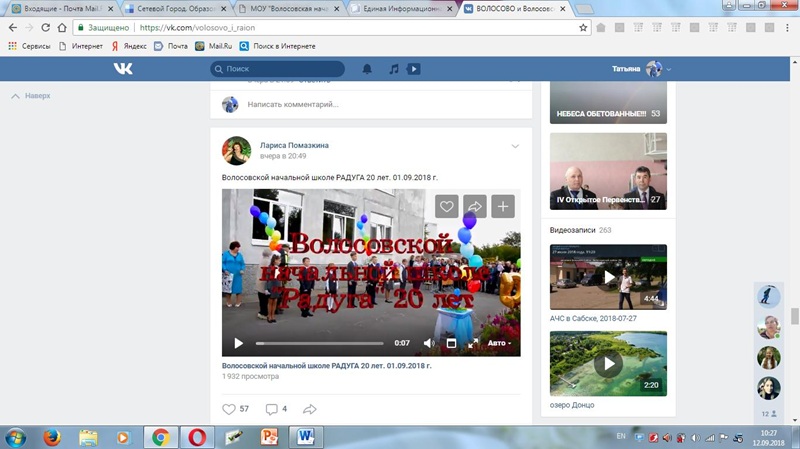Screen dimensions: 800x449
Task: Open Лариса Помазкина profile link
Action: point(294,145)
